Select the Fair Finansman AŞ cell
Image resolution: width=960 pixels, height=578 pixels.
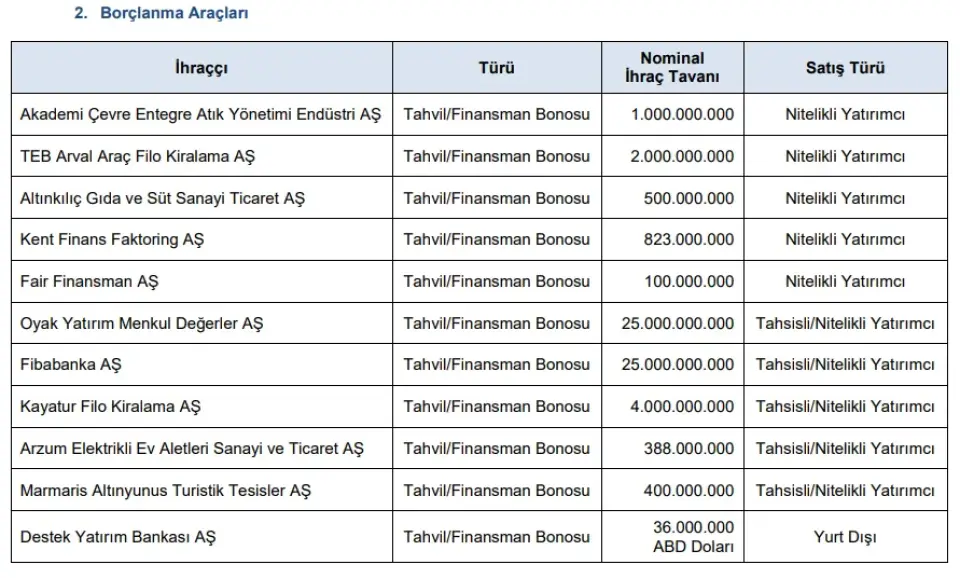click(201, 282)
